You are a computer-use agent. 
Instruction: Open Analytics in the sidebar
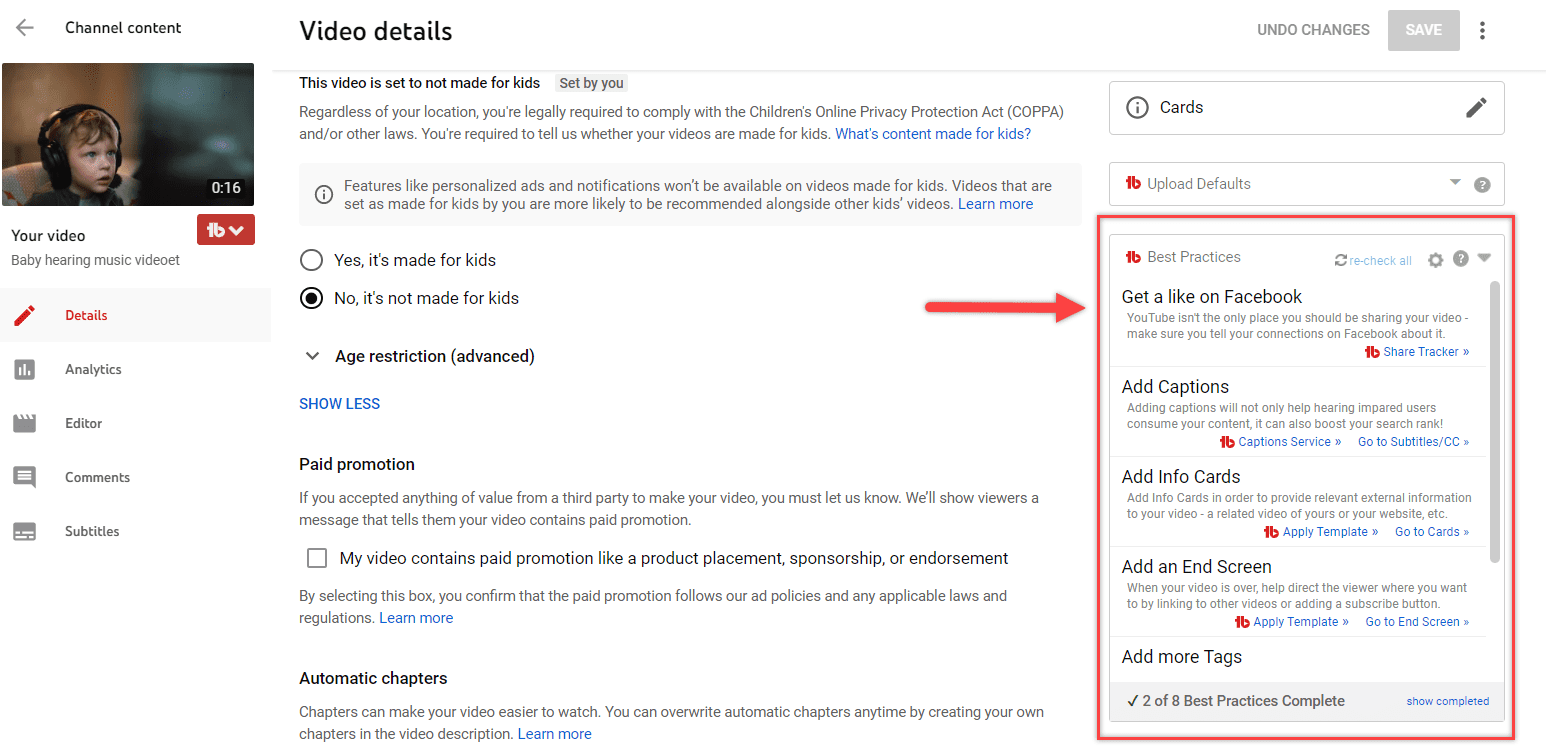tap(93, 369)
